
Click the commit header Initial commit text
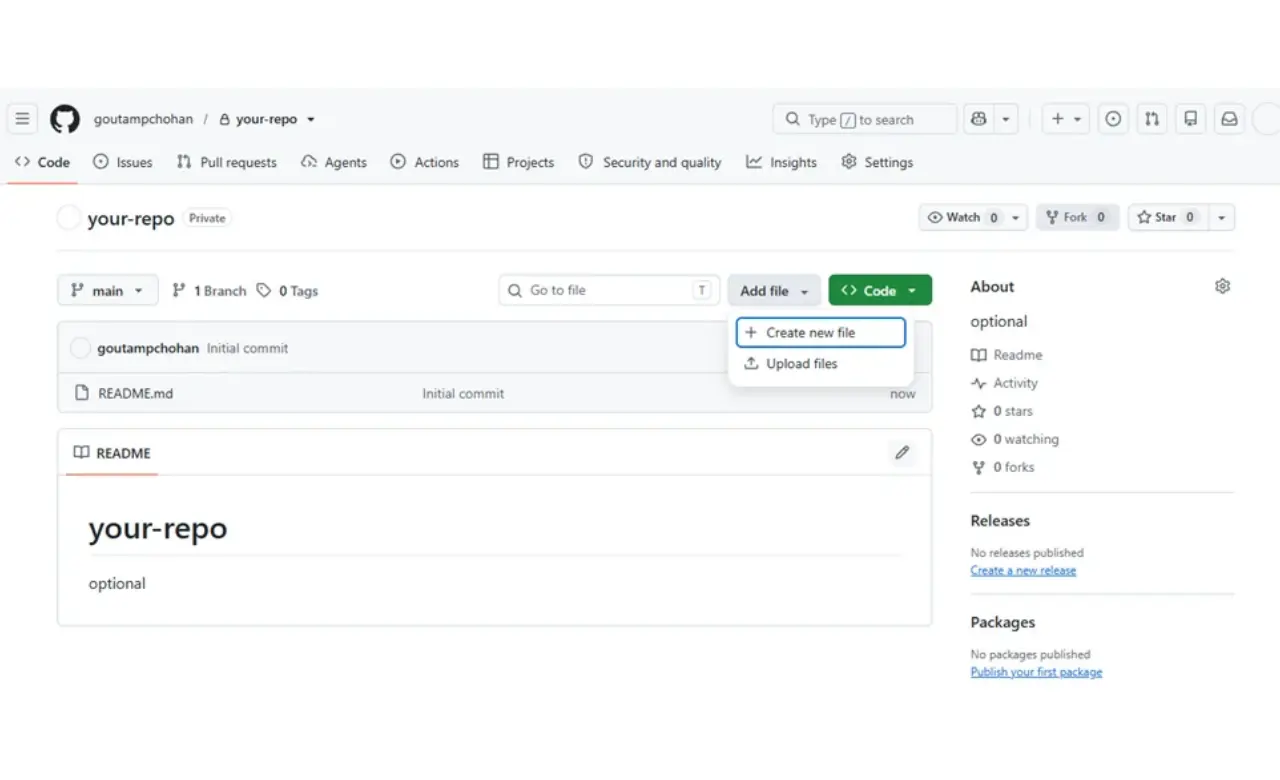(x=247, y=348)
